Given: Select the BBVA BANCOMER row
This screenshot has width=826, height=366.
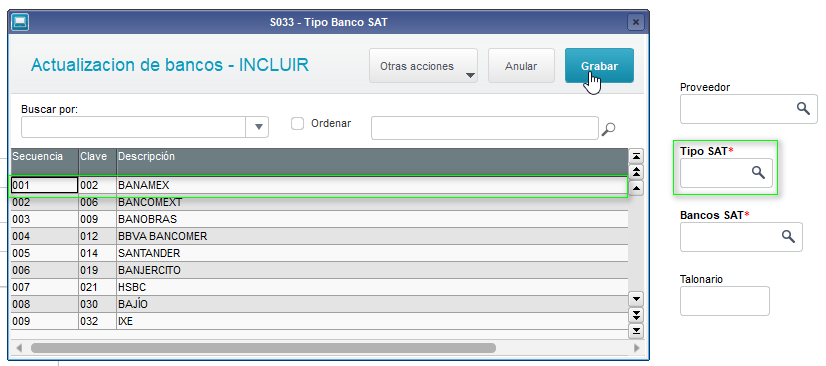Looking at the screenshot, I should (319, 236).
